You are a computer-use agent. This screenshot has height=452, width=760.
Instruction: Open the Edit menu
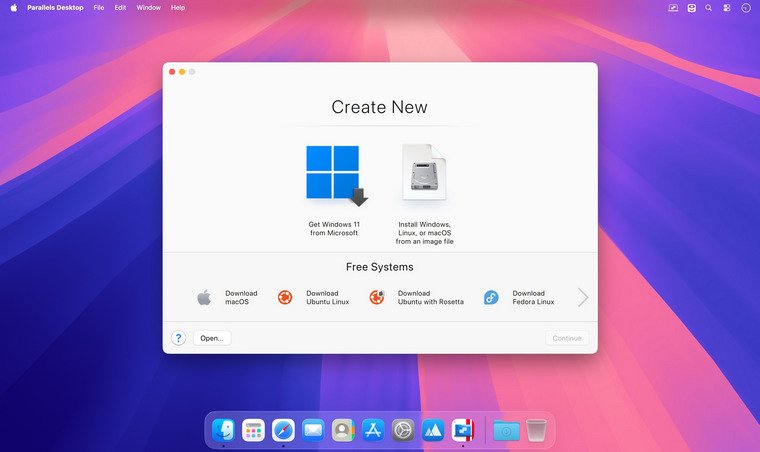(x=120, y=7)
